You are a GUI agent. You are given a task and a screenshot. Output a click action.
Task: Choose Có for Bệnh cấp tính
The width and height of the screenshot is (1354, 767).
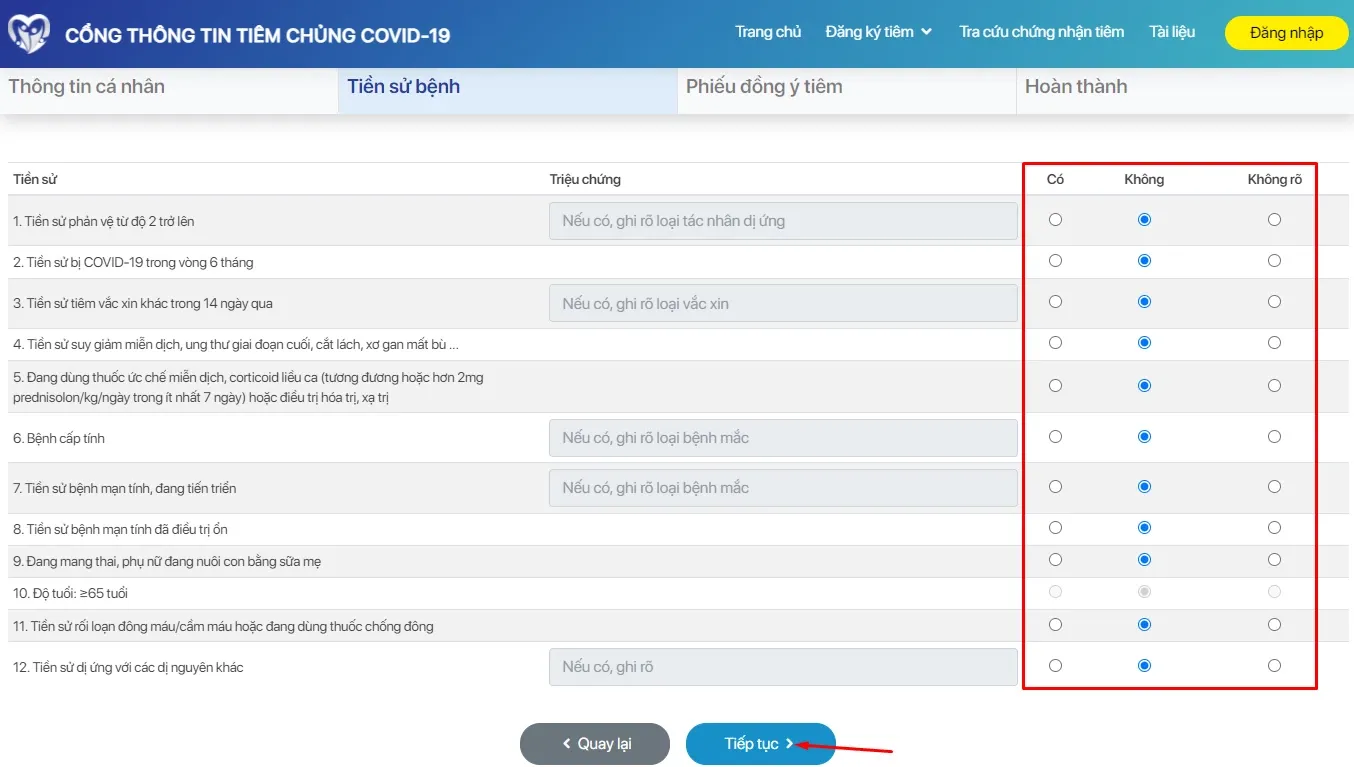tap(1055, 437)
